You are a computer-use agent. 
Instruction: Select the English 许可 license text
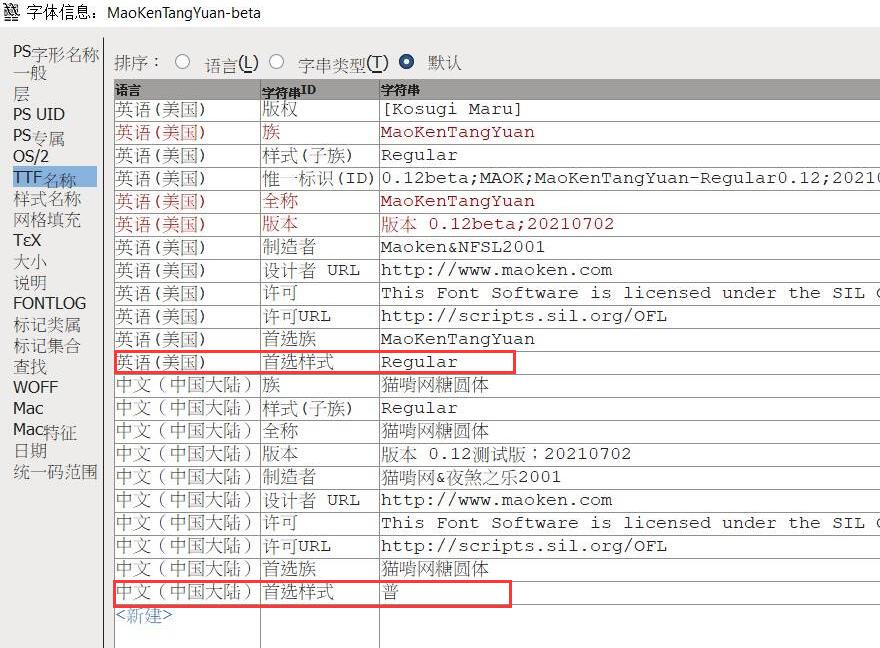(630, 293)
